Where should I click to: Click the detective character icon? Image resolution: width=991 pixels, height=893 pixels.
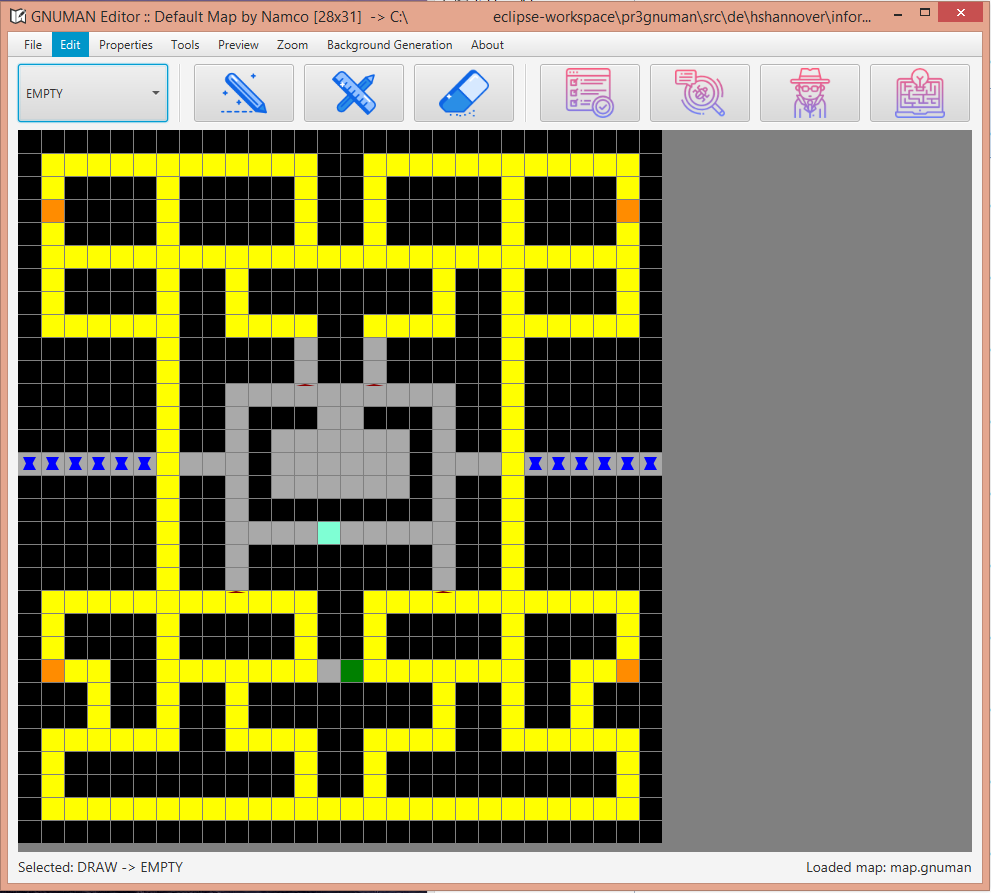pyautogui.click(x=810, y=93)
